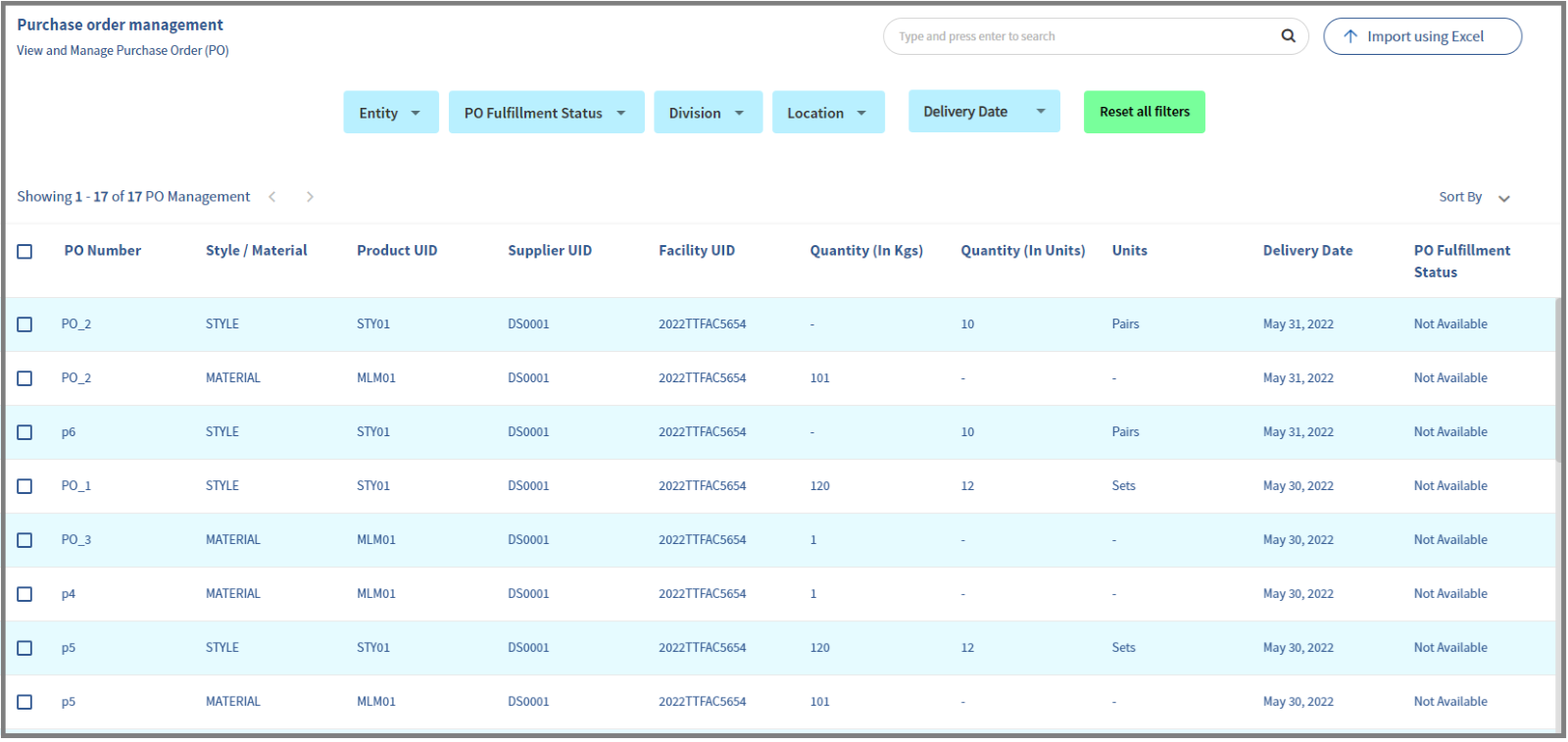Click the Delivery Date column header
The image size is (1568, 742).
(1307, 251)
